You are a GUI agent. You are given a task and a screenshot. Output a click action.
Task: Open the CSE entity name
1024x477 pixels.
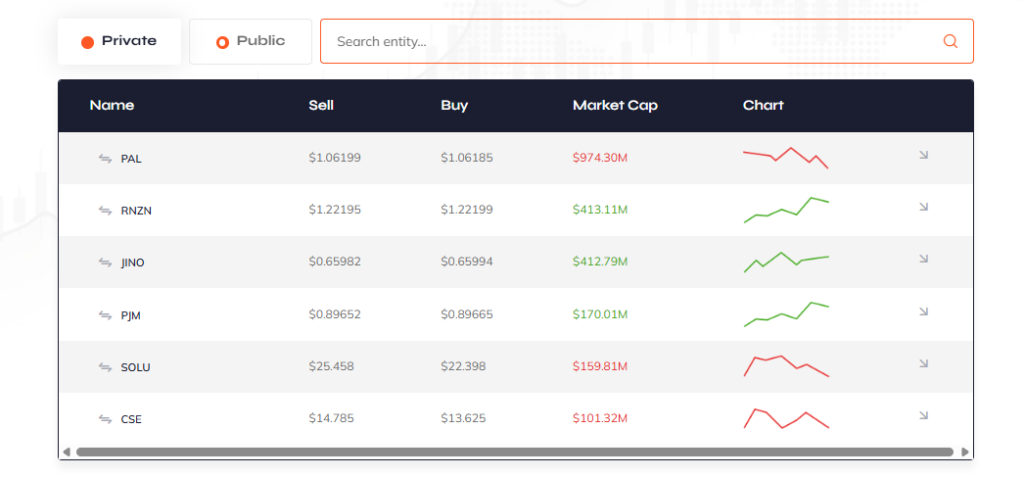(x=131, y=419)
